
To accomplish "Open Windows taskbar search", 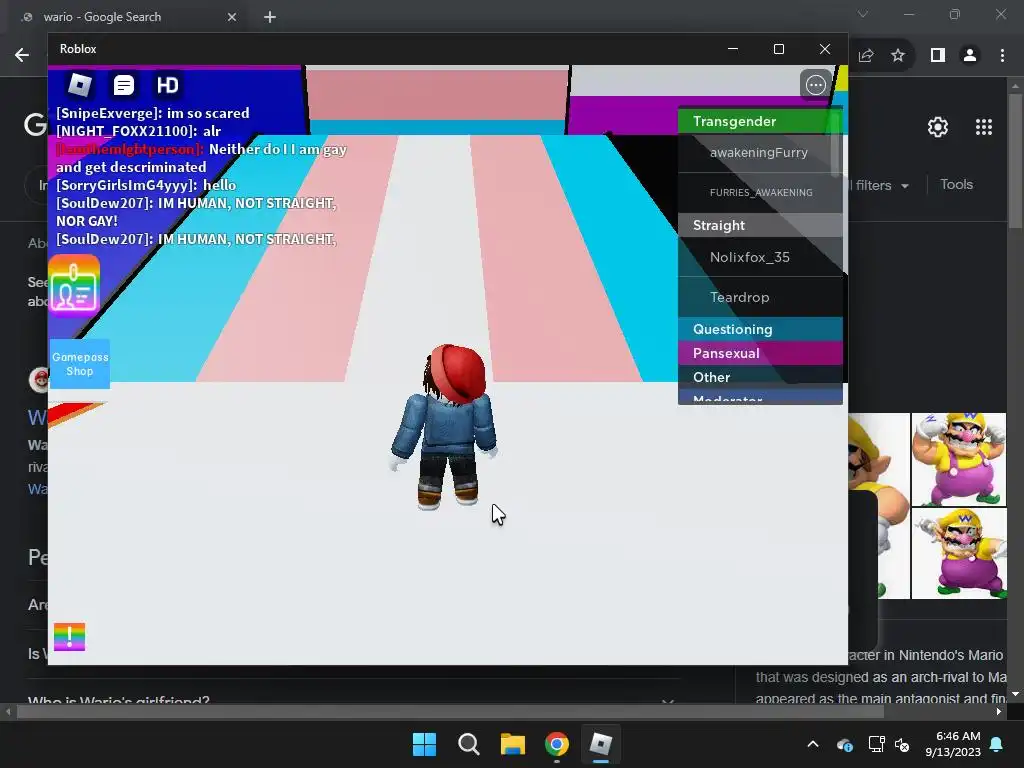I will click(x=468, y=744).
